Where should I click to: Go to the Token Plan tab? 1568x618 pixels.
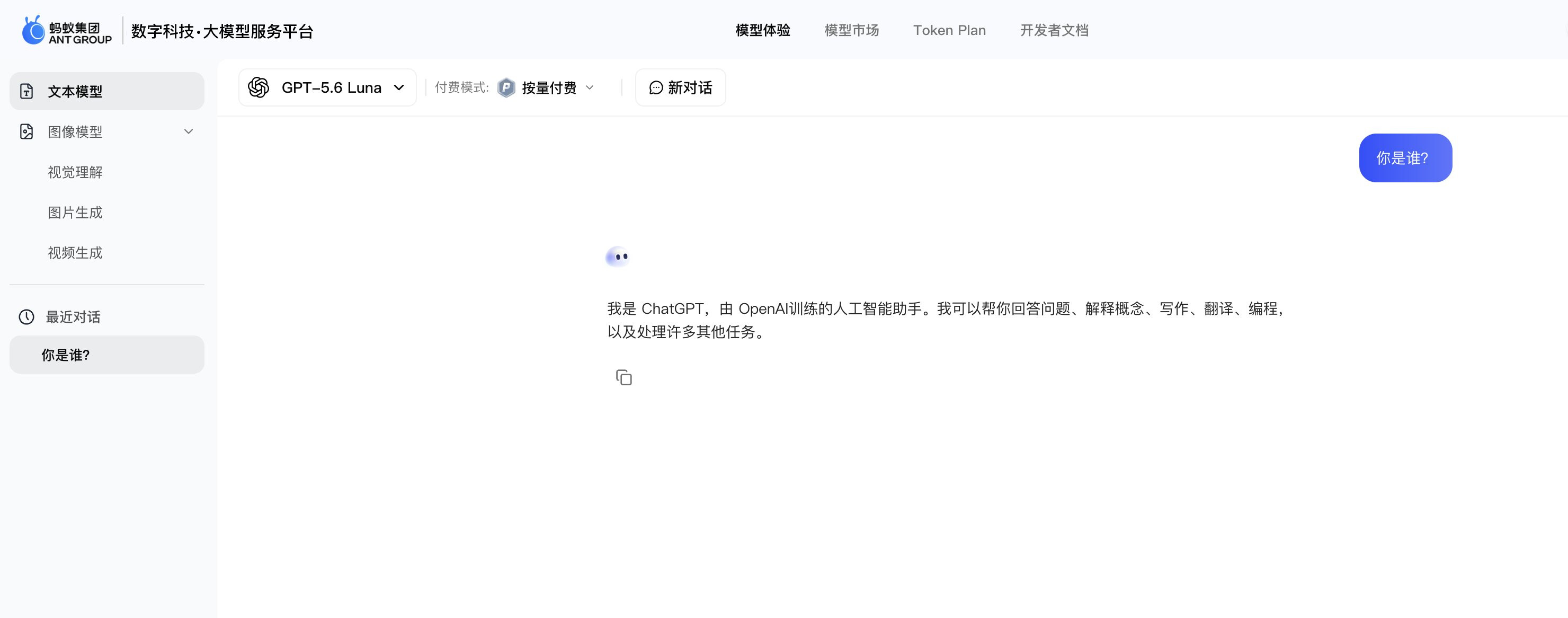(950, 30)
